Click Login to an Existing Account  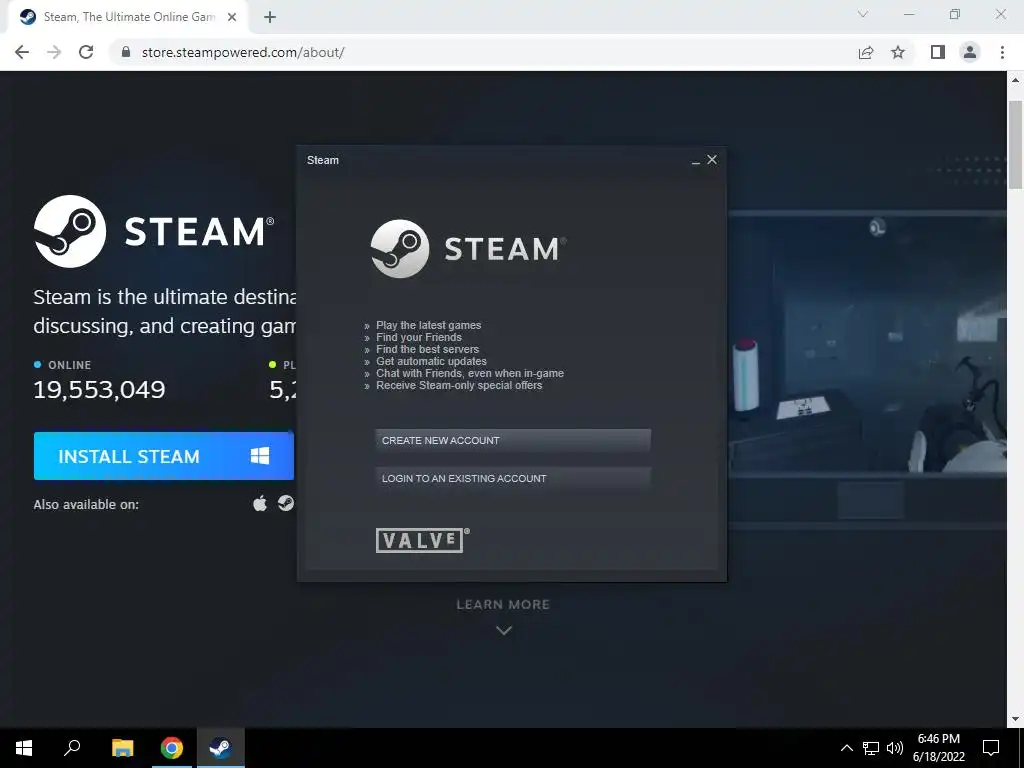(x=513, y=478)
